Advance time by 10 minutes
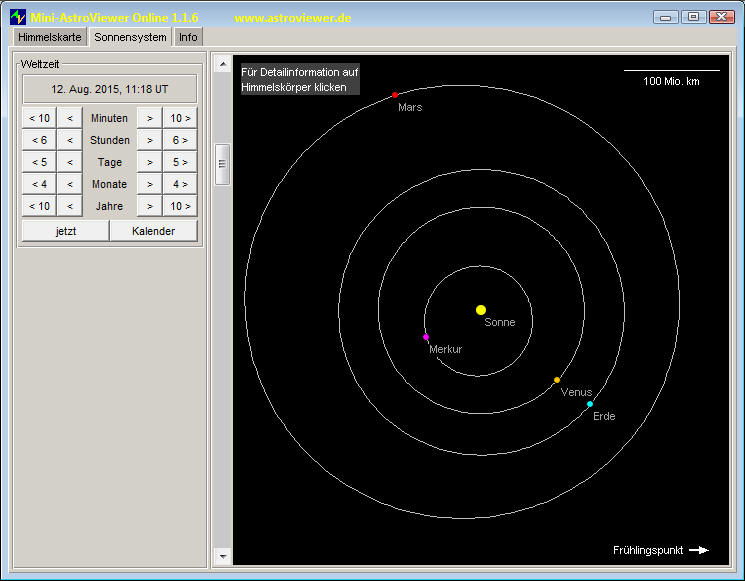The image size is (745, 581). click(180, 118)
